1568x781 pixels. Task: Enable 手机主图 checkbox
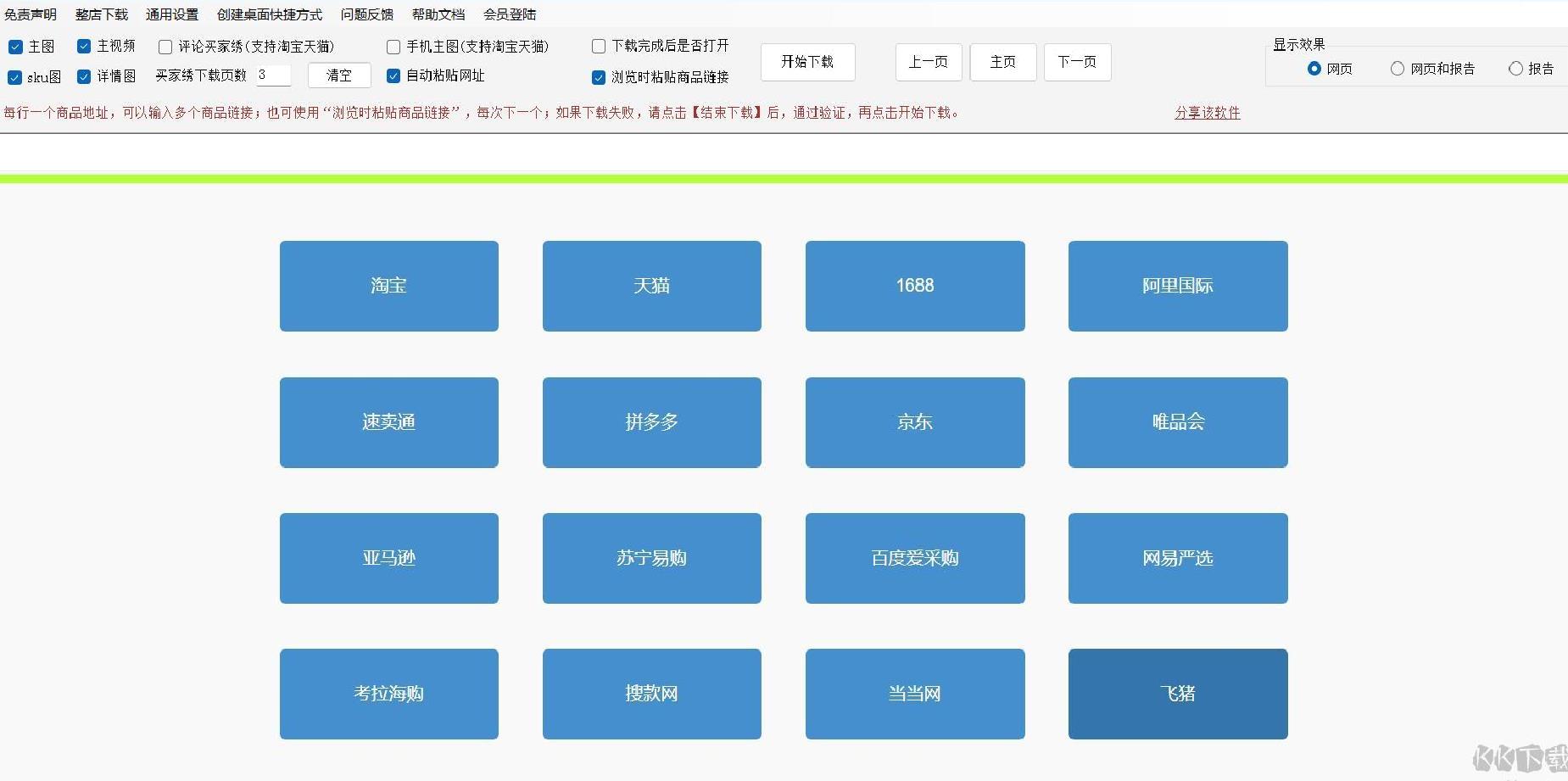point(393,47)
